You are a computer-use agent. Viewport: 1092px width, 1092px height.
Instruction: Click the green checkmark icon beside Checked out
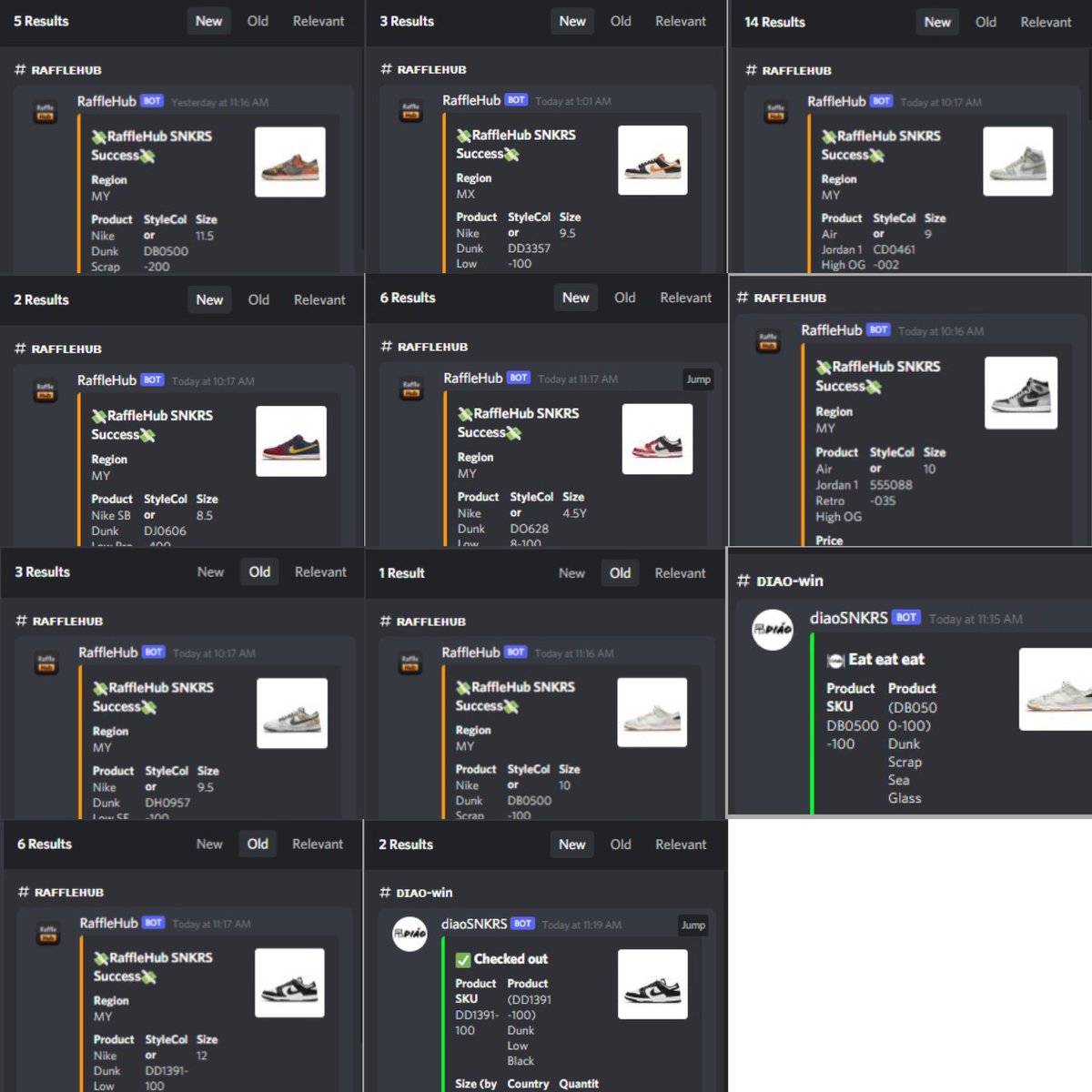point(463,959)
